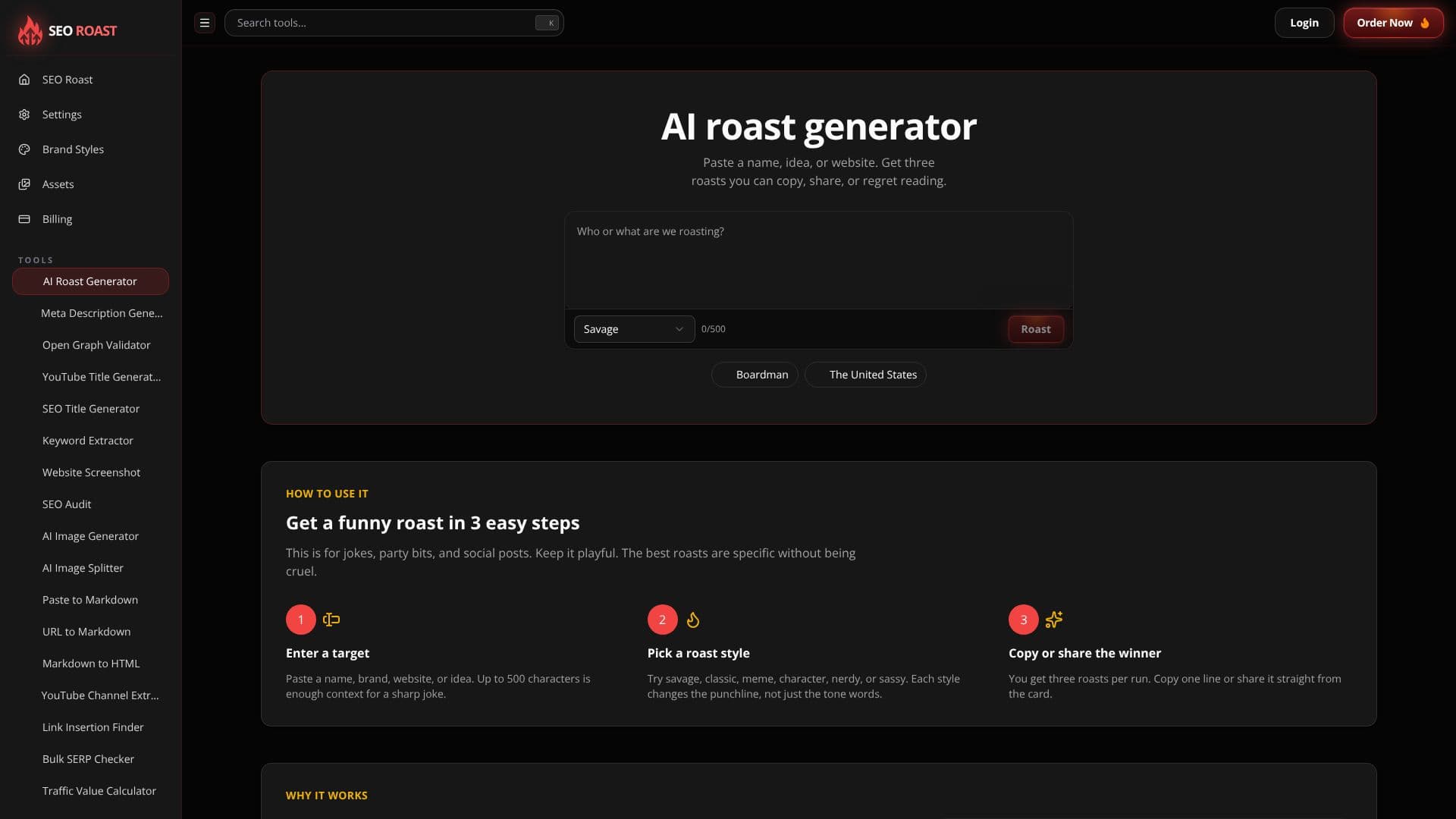Open AI Image Generator tool
This screenshot has width=1456, height=819.
pos(90,536)
